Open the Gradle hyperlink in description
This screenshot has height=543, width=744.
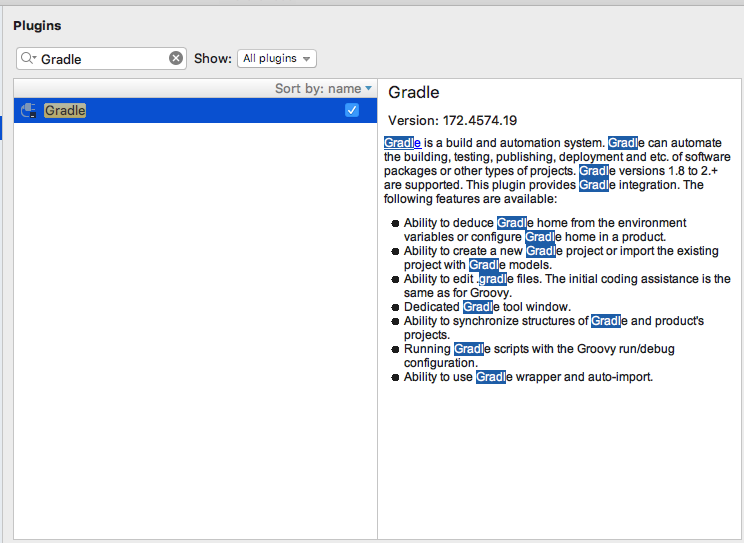coord(402,143)
